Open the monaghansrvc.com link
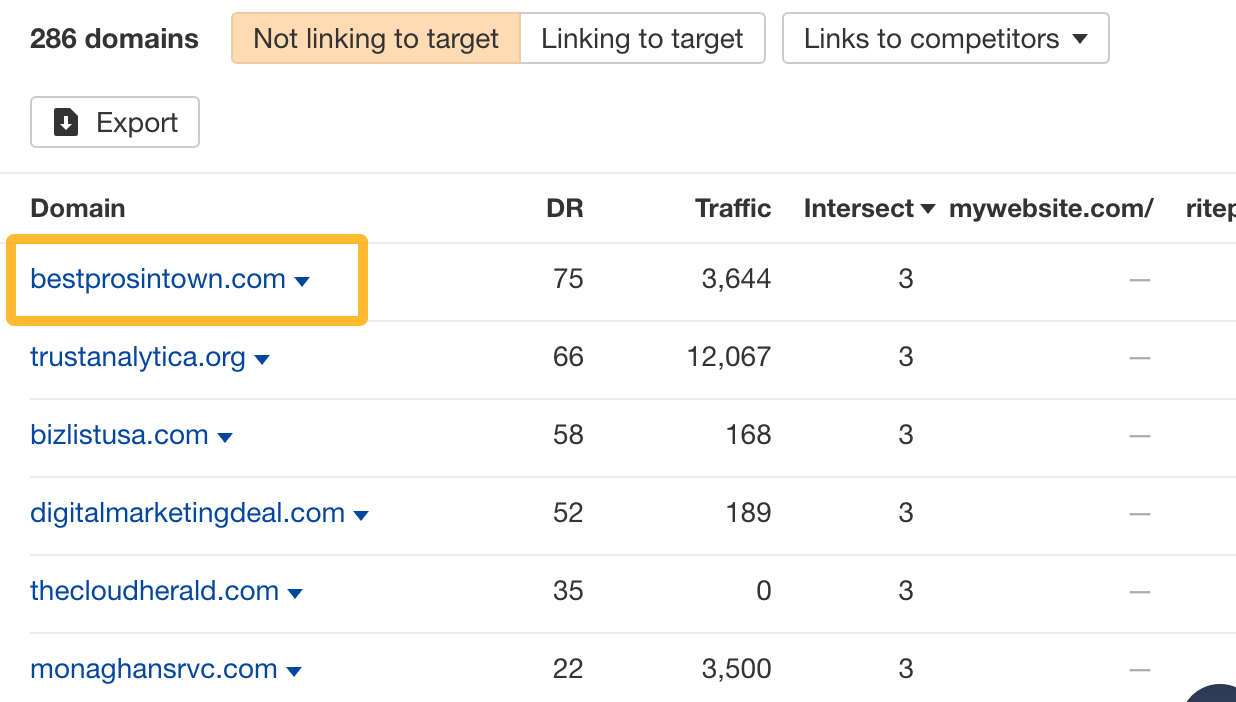Screen dimensions: 1236x702 pyautogui.click(x=154, y=669)
